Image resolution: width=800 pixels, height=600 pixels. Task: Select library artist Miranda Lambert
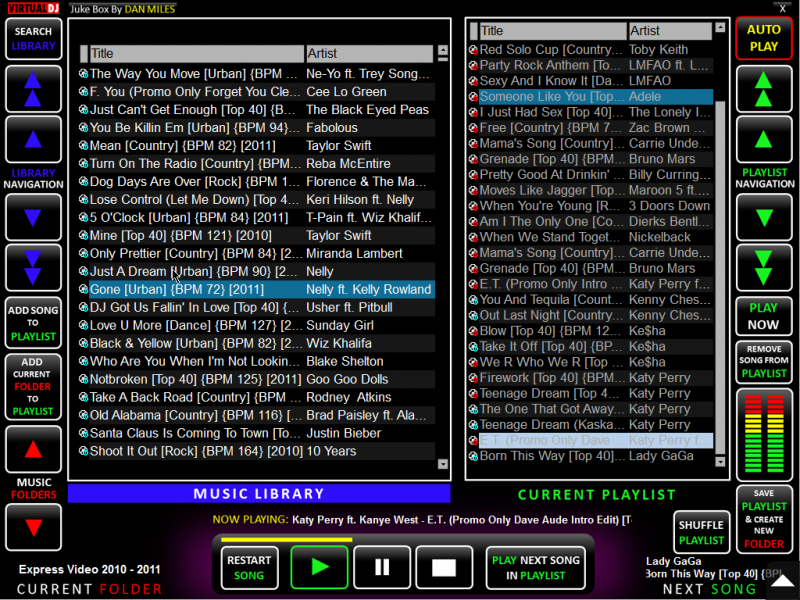(x=355, y=254)
